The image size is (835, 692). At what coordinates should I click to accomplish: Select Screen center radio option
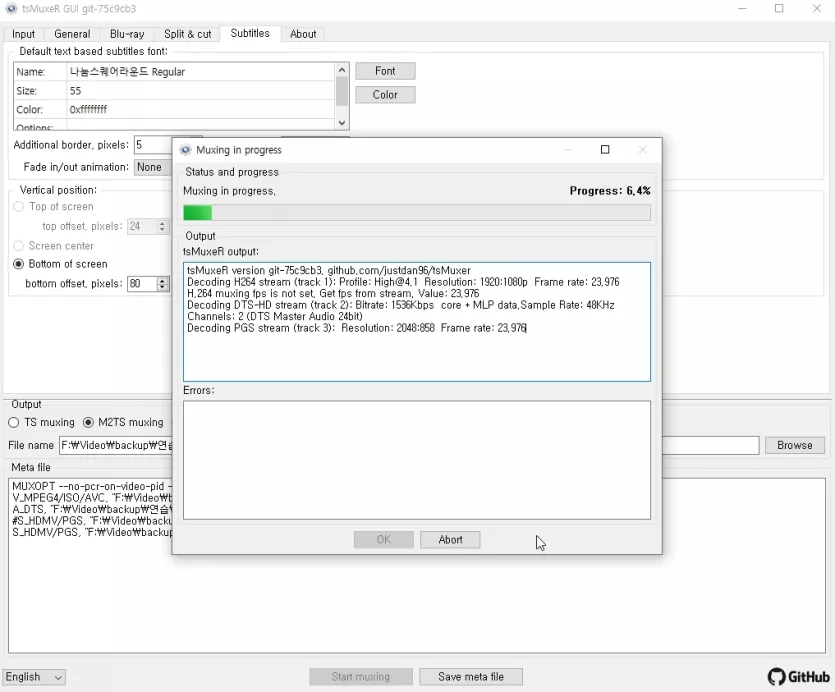53,246
